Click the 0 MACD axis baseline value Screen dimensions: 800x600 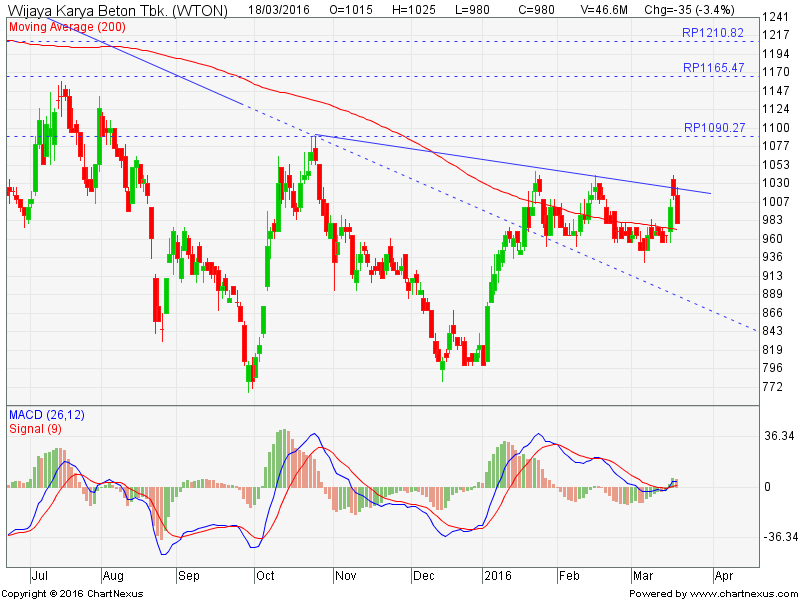(767, 487)
